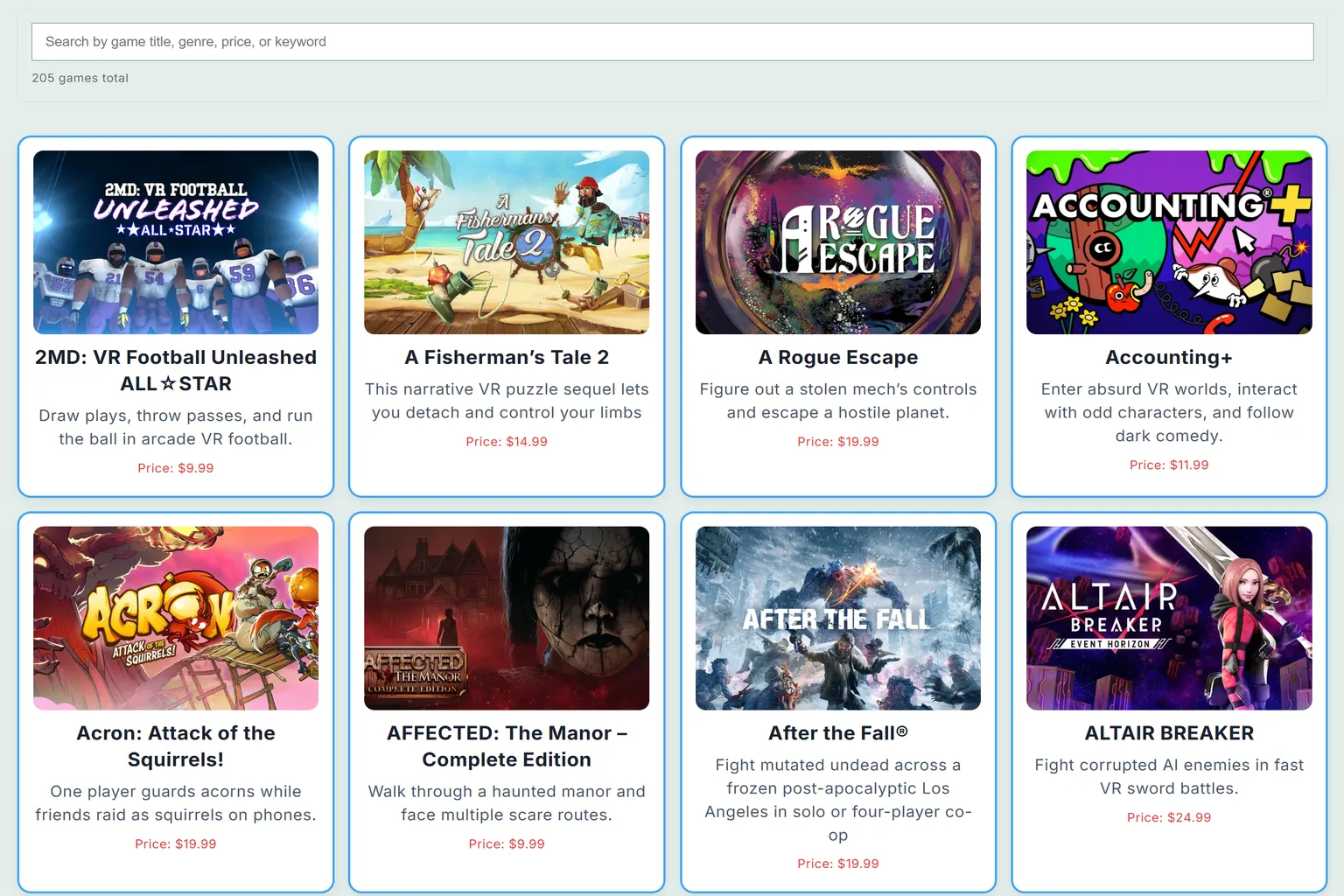The width and height of the screenshot is (1344, 896).
Task: Click Accounting+ price $11.99
Action: [1169, 465]
